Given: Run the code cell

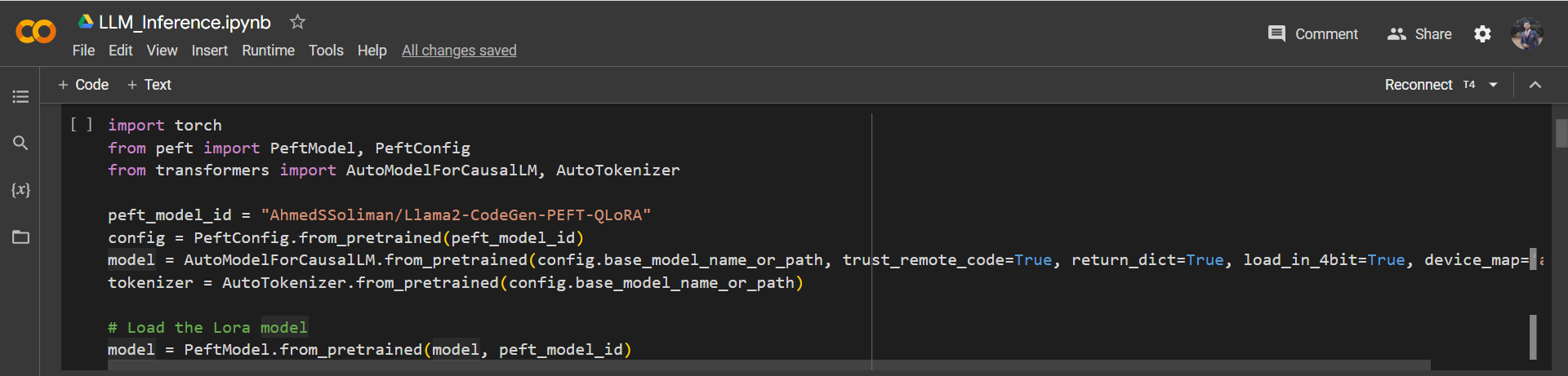Looking at the screenshot, I should tap(81, 125).
